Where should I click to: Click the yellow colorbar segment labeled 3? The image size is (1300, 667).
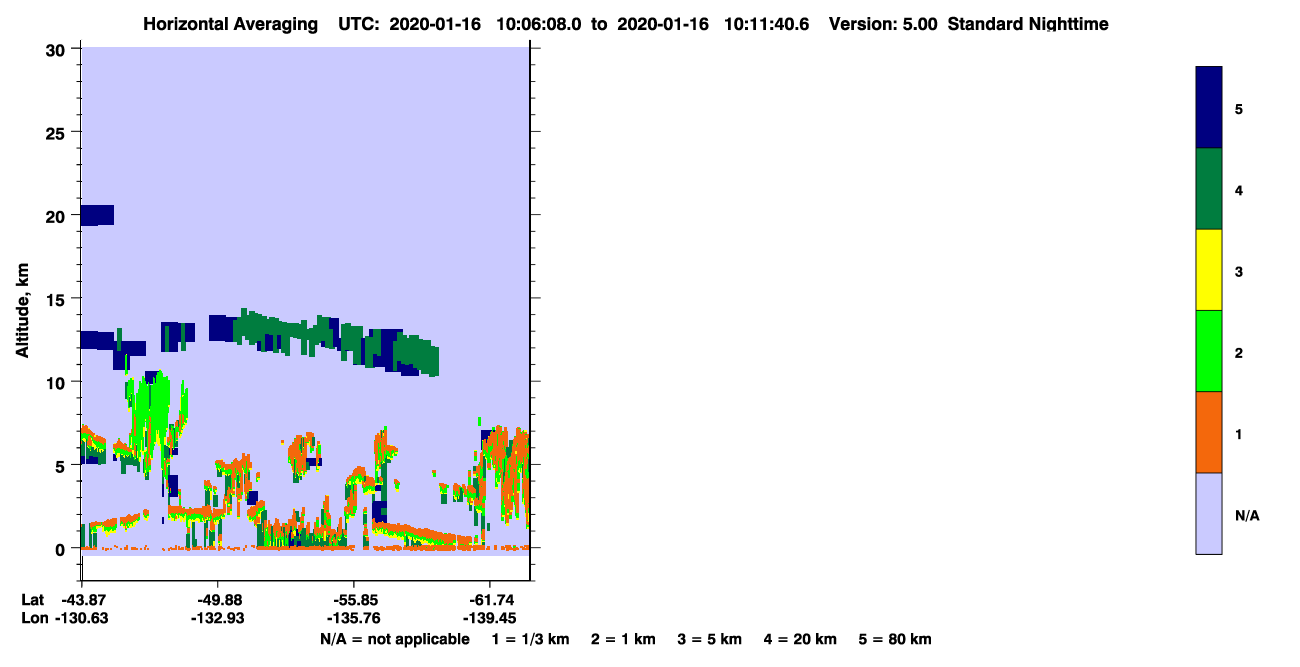1209,270
